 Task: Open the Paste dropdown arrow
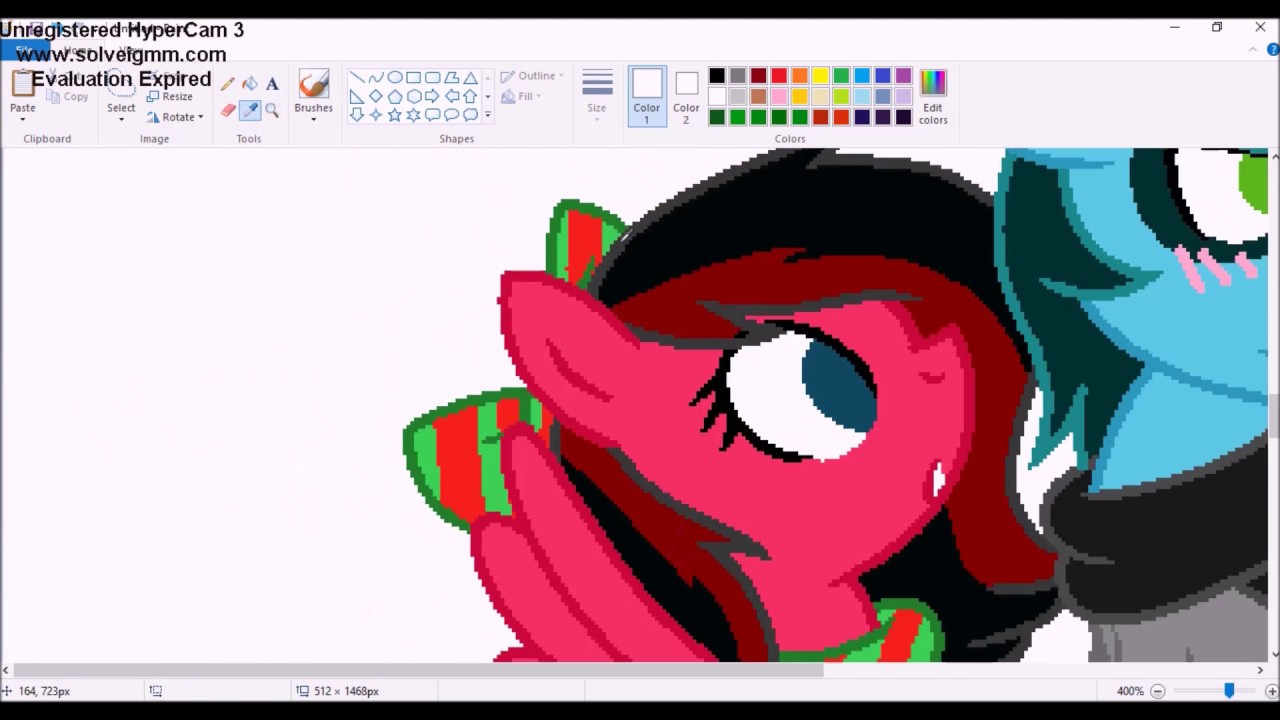tap(22, 119)
